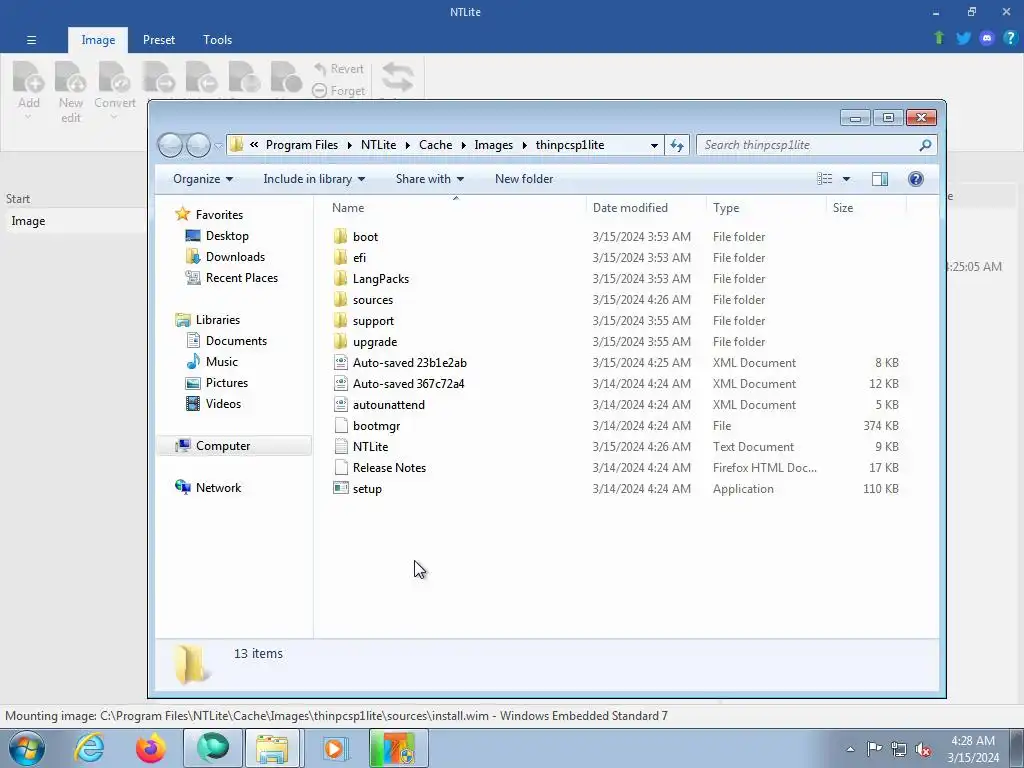Select the upgrade folder
The width and height of the screenshot is (1024, 768).
click(x=365, y=342)
